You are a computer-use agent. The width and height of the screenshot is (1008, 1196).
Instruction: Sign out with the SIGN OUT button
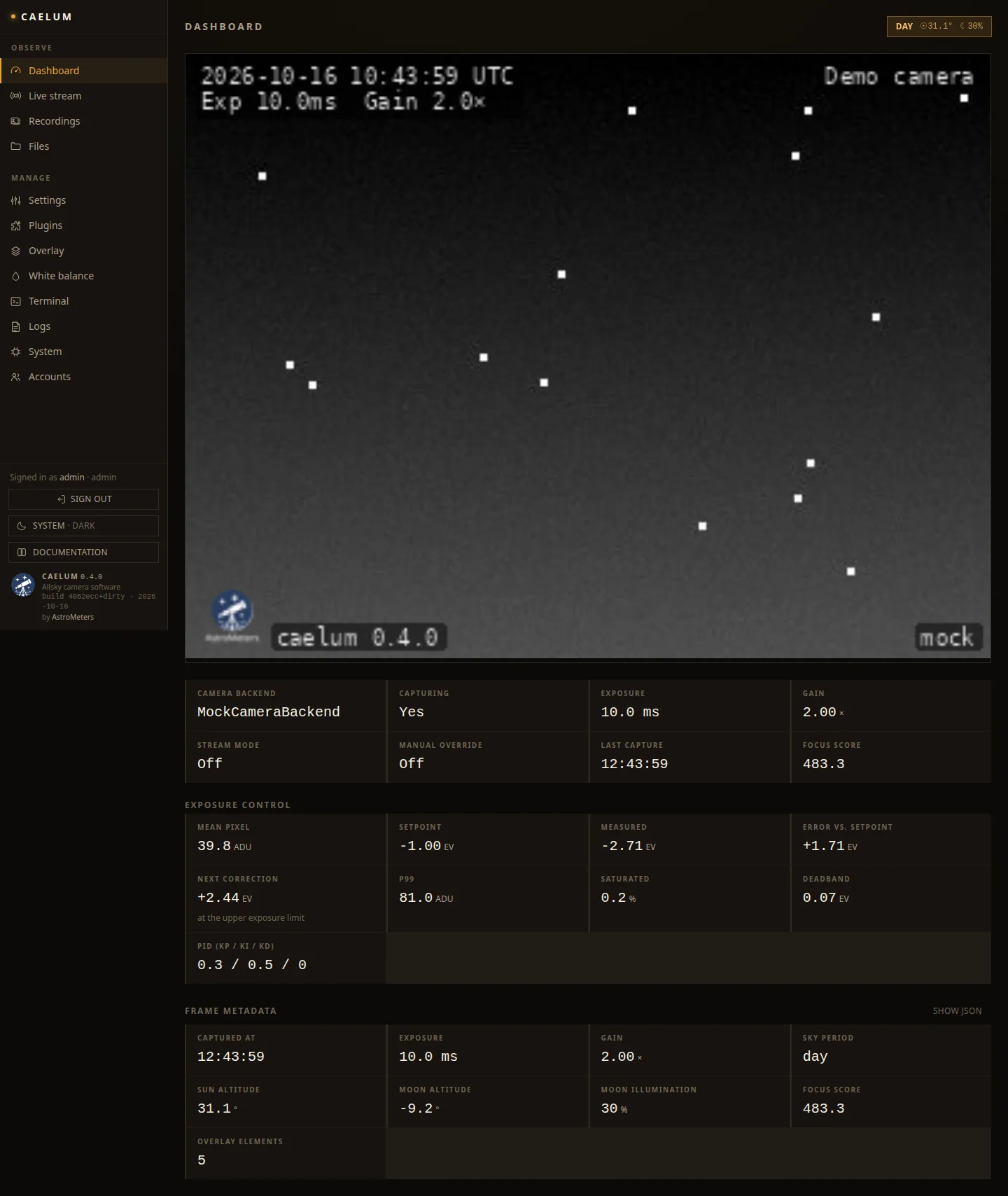pos(83,499)
